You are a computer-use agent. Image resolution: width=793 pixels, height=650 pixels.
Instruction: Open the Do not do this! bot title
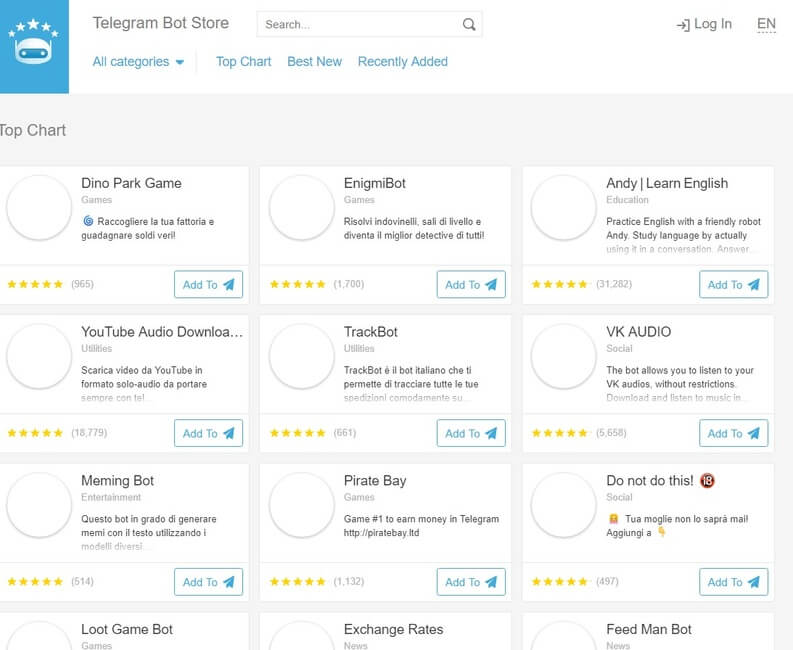pyautogui.click(x=651, y=481)
